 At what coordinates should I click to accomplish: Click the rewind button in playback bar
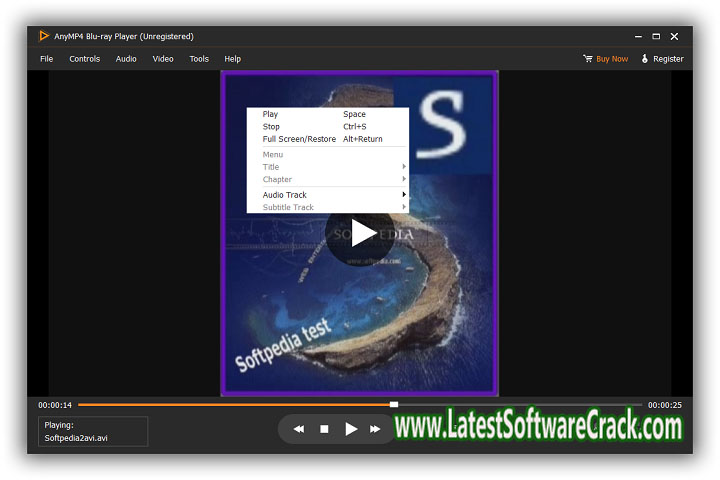(x=298, y=429)
